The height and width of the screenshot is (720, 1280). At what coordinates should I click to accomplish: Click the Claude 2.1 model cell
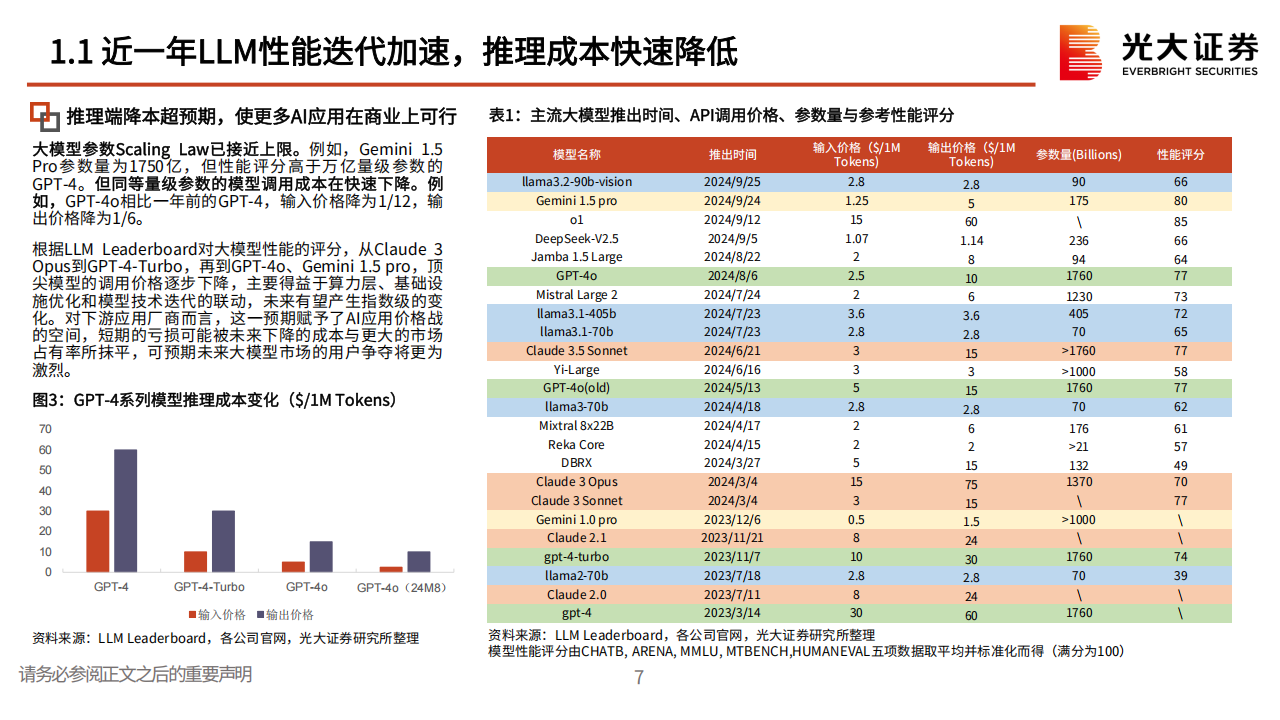pyautogui.click(x=577, y=538)
